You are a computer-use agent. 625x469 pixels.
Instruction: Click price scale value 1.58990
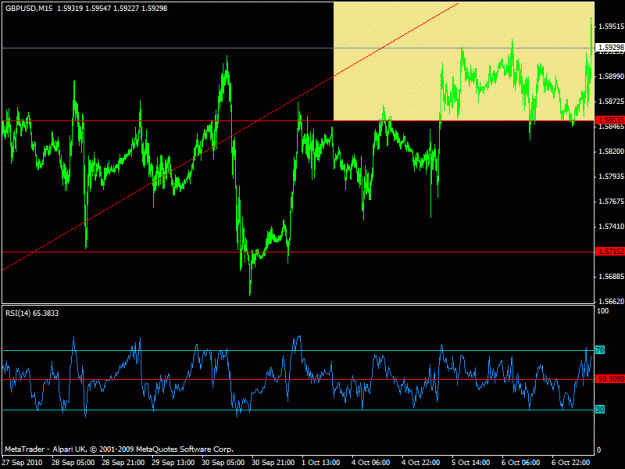[x=611, y=77]
